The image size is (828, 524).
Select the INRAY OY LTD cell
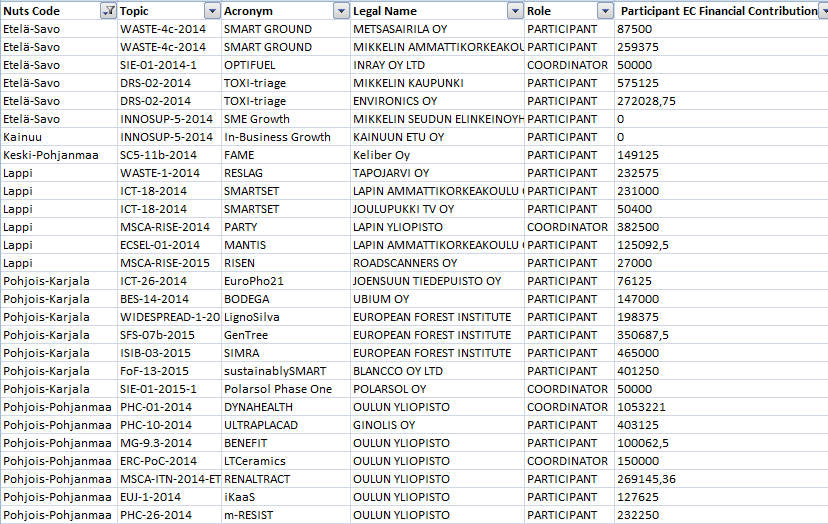click(437, 65)
